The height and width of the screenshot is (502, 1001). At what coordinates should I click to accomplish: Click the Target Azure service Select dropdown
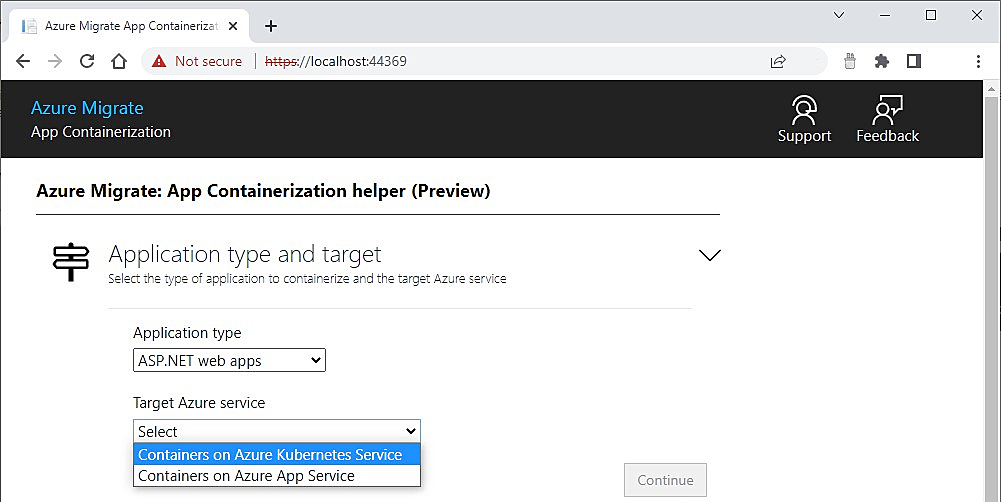pyautogui.click(x=277, y=431)
